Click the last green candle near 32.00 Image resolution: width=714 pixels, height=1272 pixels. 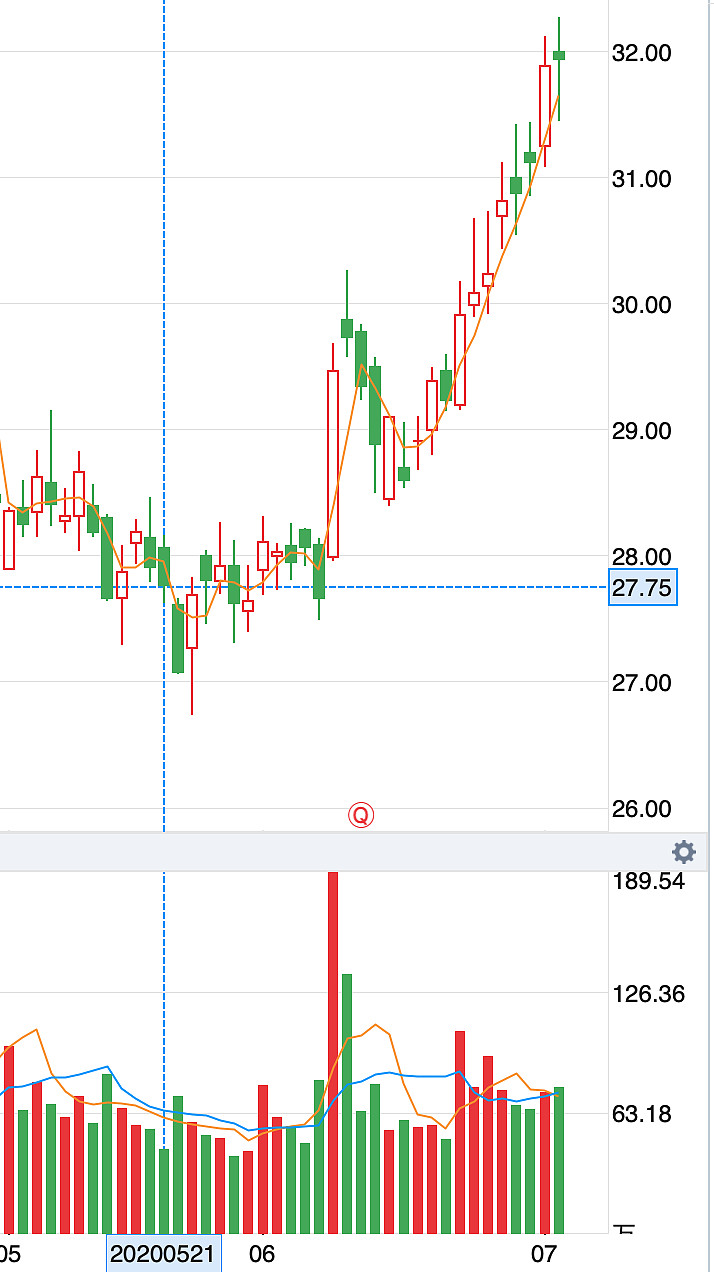click(x=559, y=54)
